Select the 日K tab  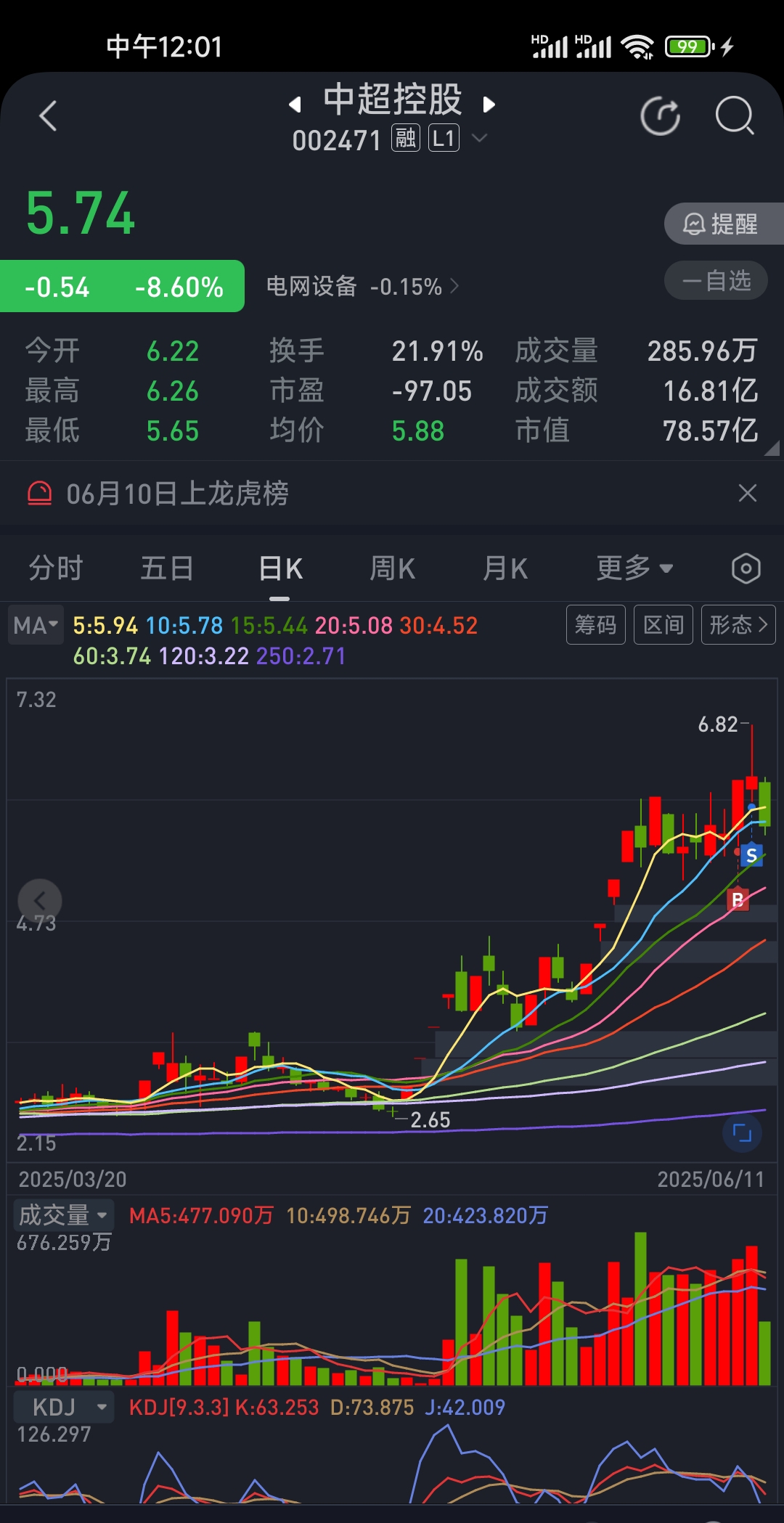click(280, 568)
